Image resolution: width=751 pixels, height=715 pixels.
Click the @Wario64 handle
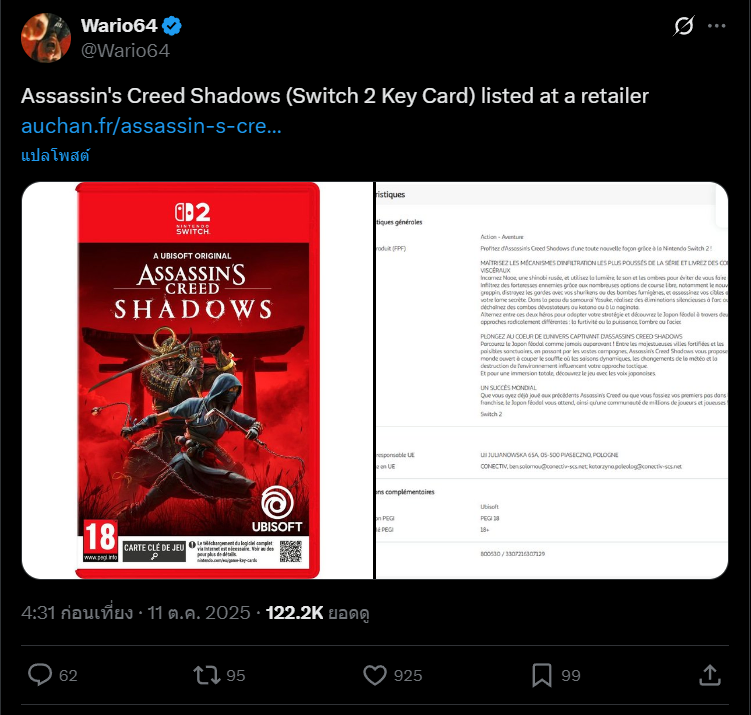pos(125,51)
